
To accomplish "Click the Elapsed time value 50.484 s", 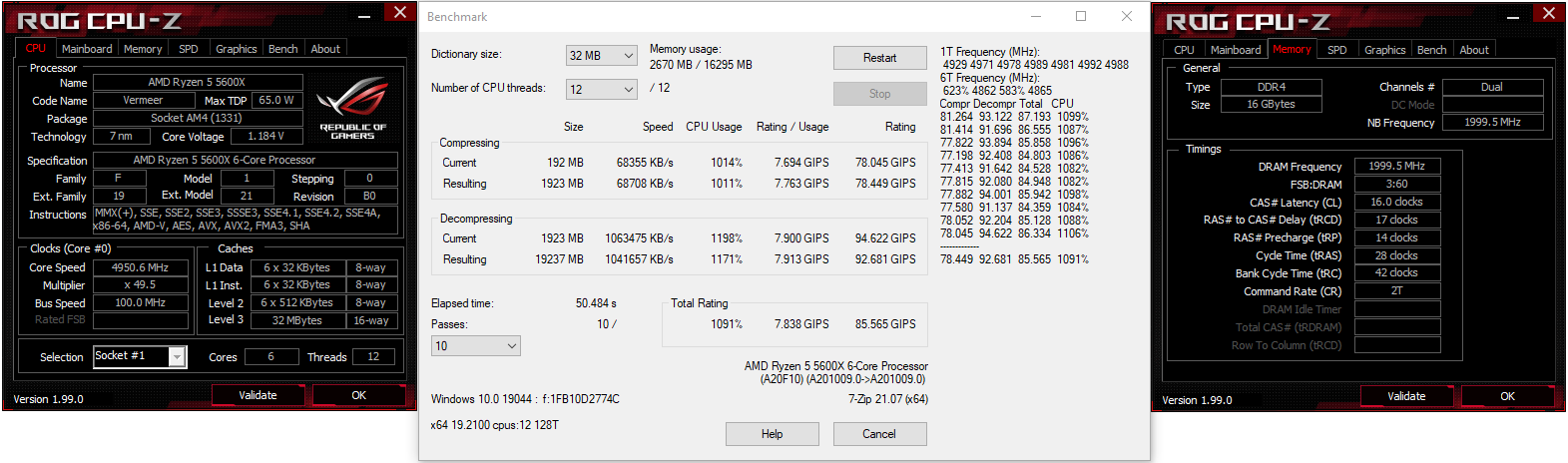I will 596,303.
